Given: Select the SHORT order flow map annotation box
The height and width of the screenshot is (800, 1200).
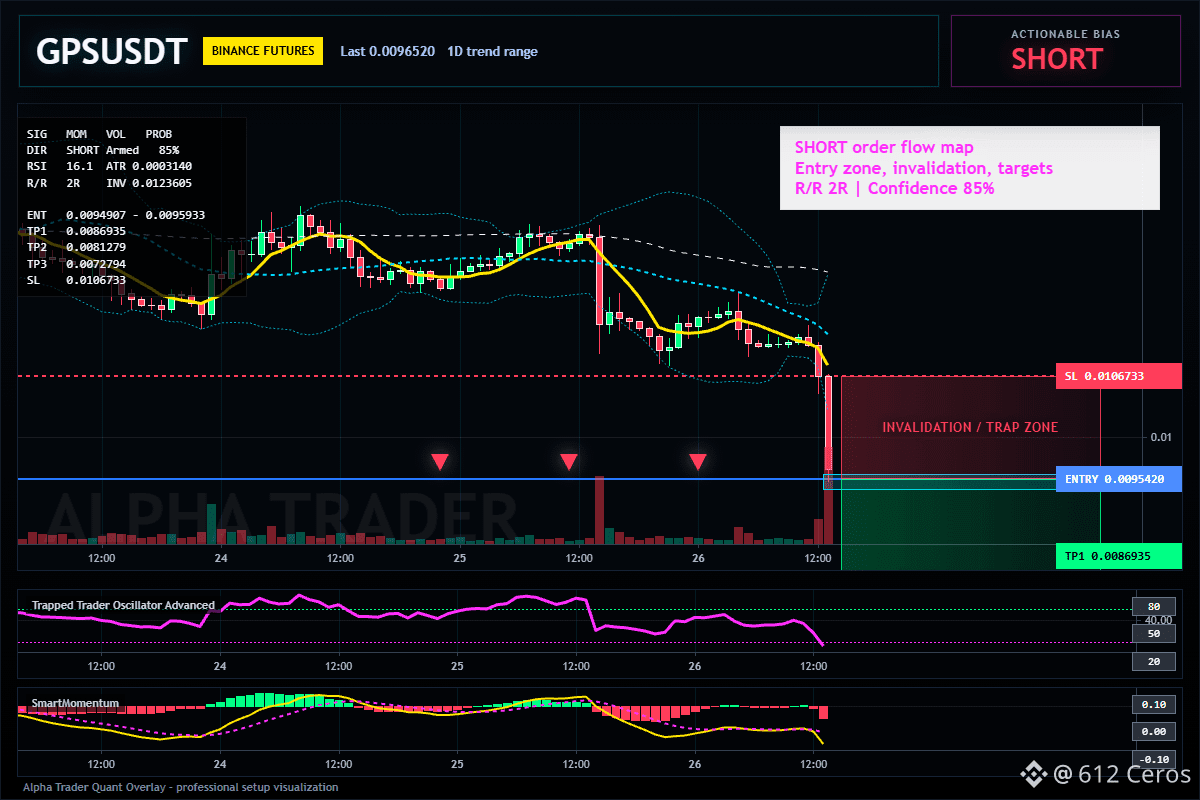Looking at the screenshot, I should pyautogui.click(x=970, y=168).
